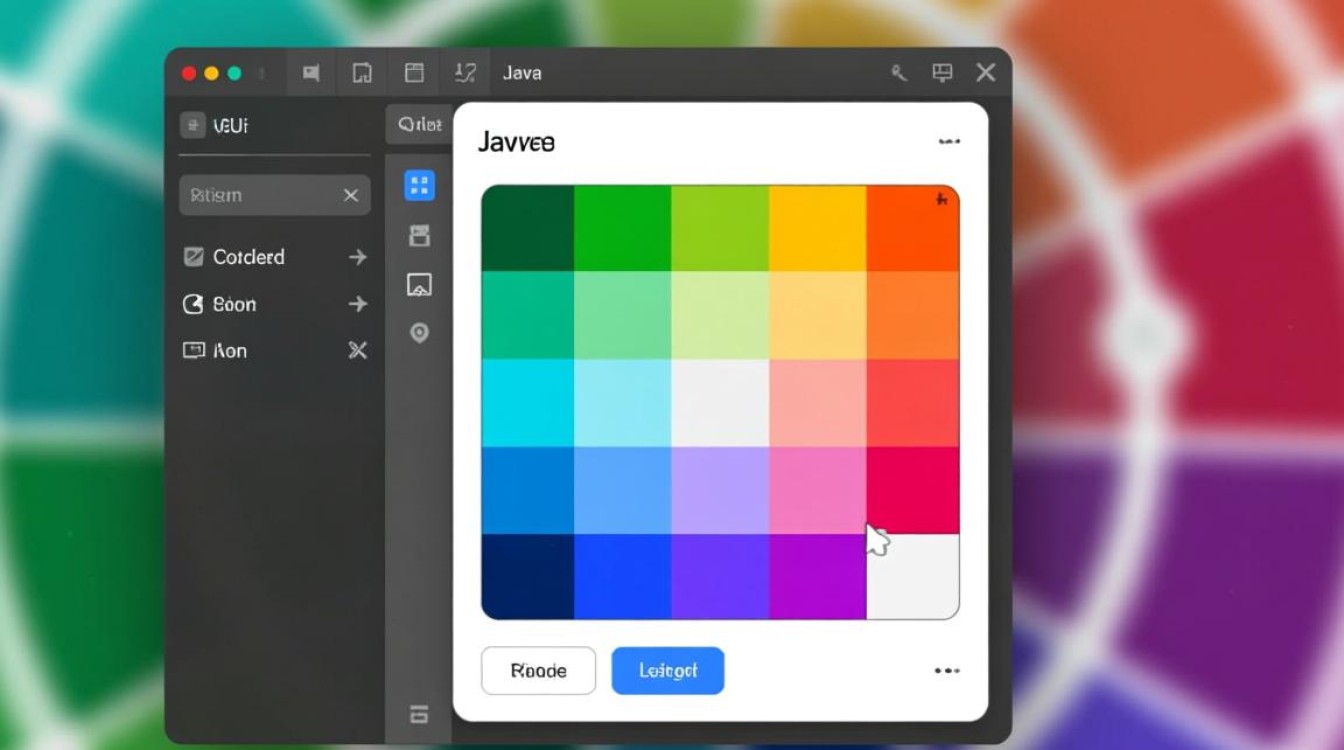The width and height of the screenshot is (1344, 750).
Task: Select the grid view icon in the vertical toolbar
Action: [418, 186]
